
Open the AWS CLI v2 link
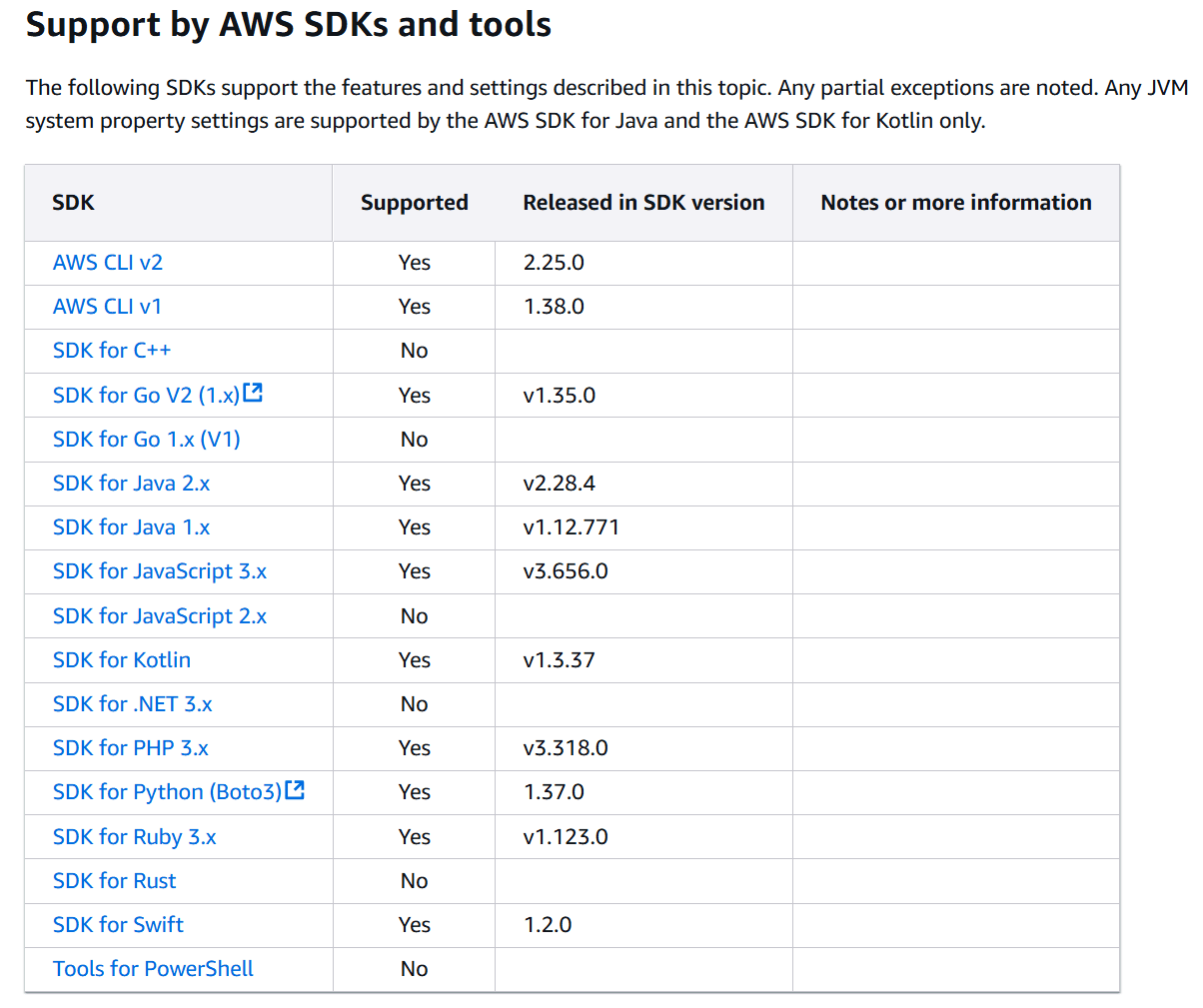[x=108, y=263]
